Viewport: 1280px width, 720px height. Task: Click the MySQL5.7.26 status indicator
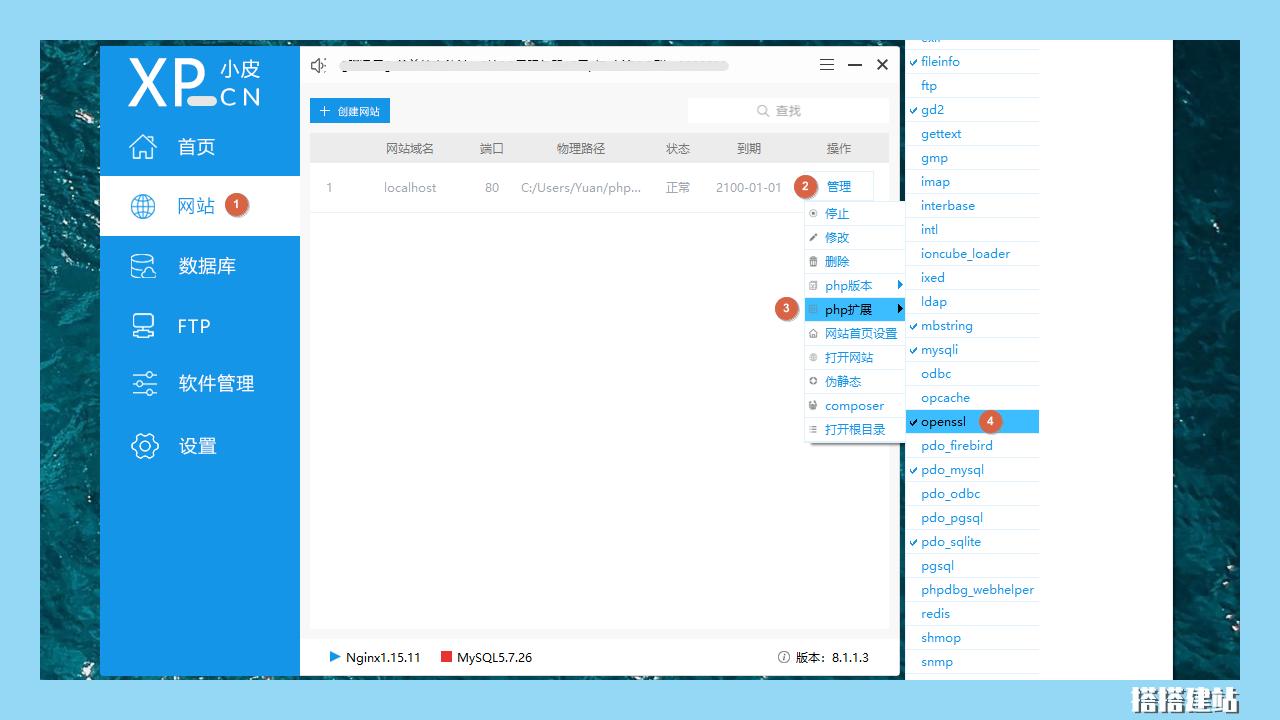pyautogui.click(x=485, y=657)
